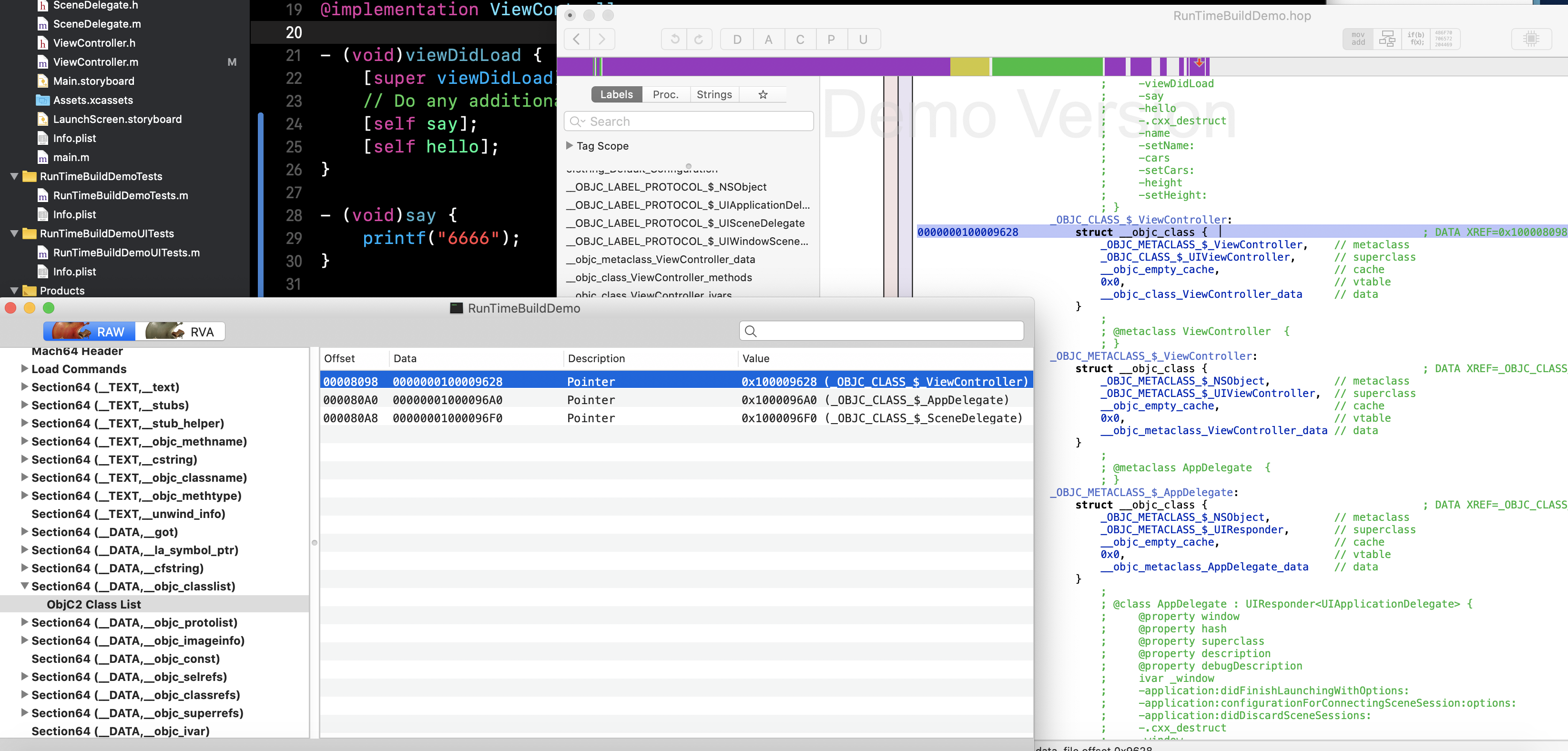Select the _OBJC_CLASS_$_AppDelegate pointer row
Screen dimensions: 1568x751
click(676, 400)
